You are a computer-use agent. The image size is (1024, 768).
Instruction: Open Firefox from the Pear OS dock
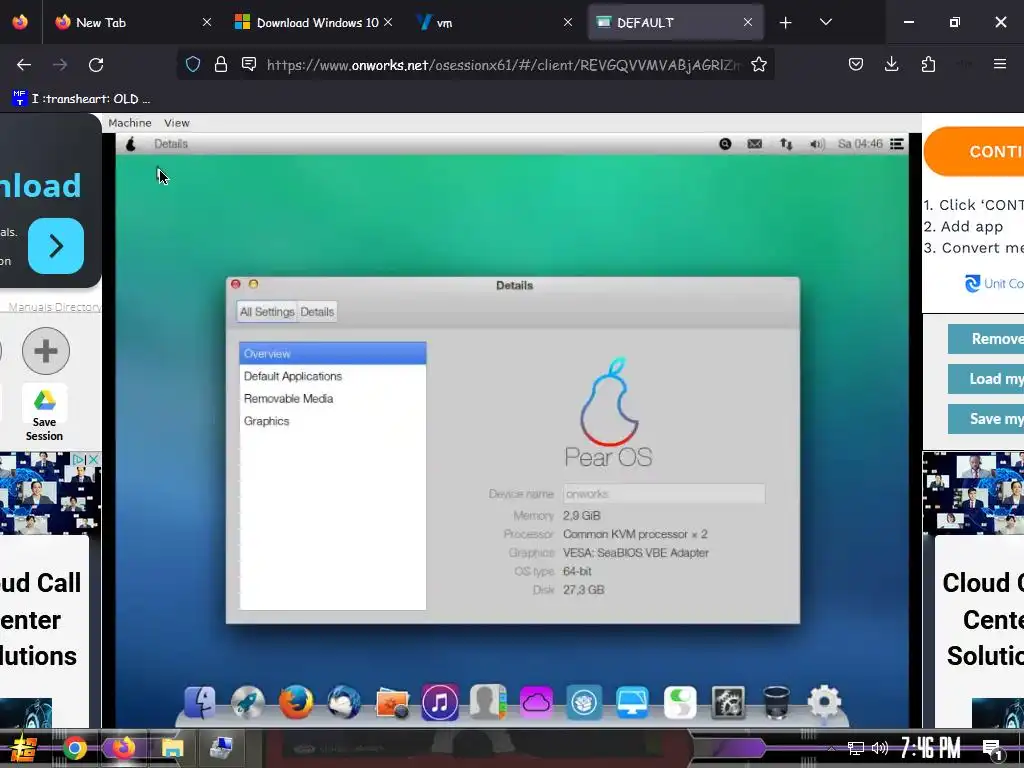point(296,703)
